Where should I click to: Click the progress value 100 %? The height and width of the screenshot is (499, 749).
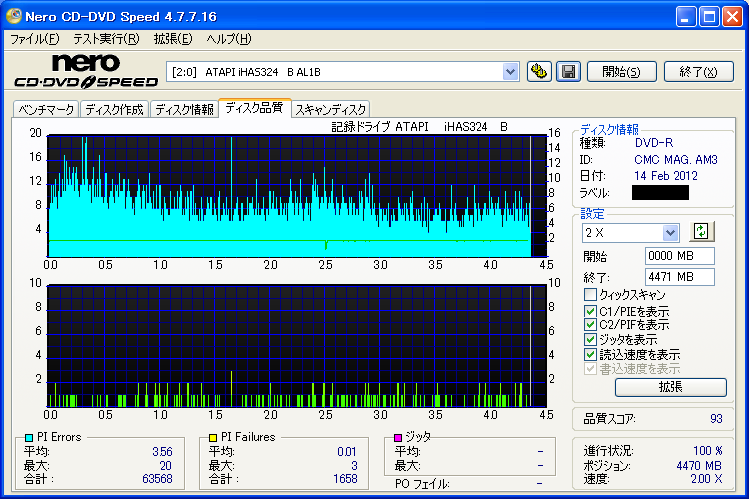707,451
